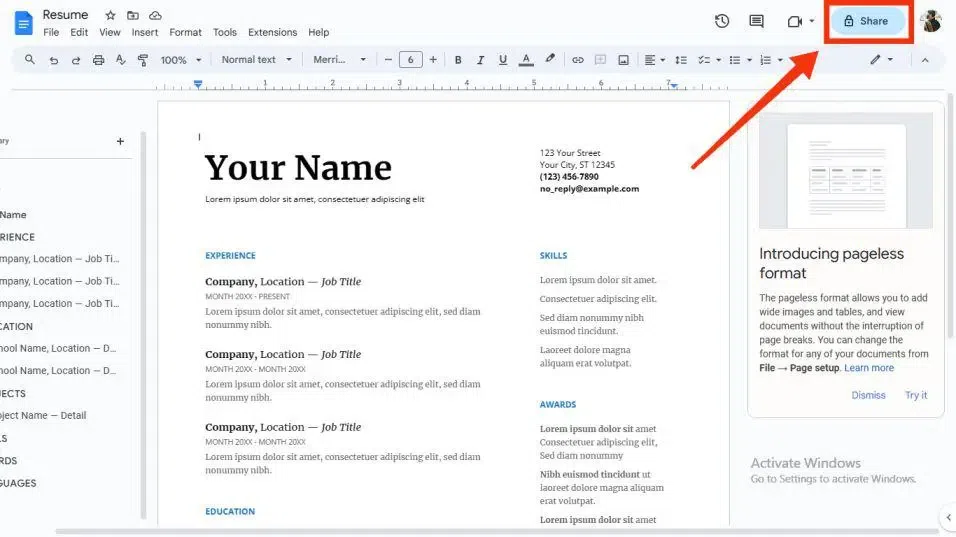Click the left indent ruler marker

point(198,84)
